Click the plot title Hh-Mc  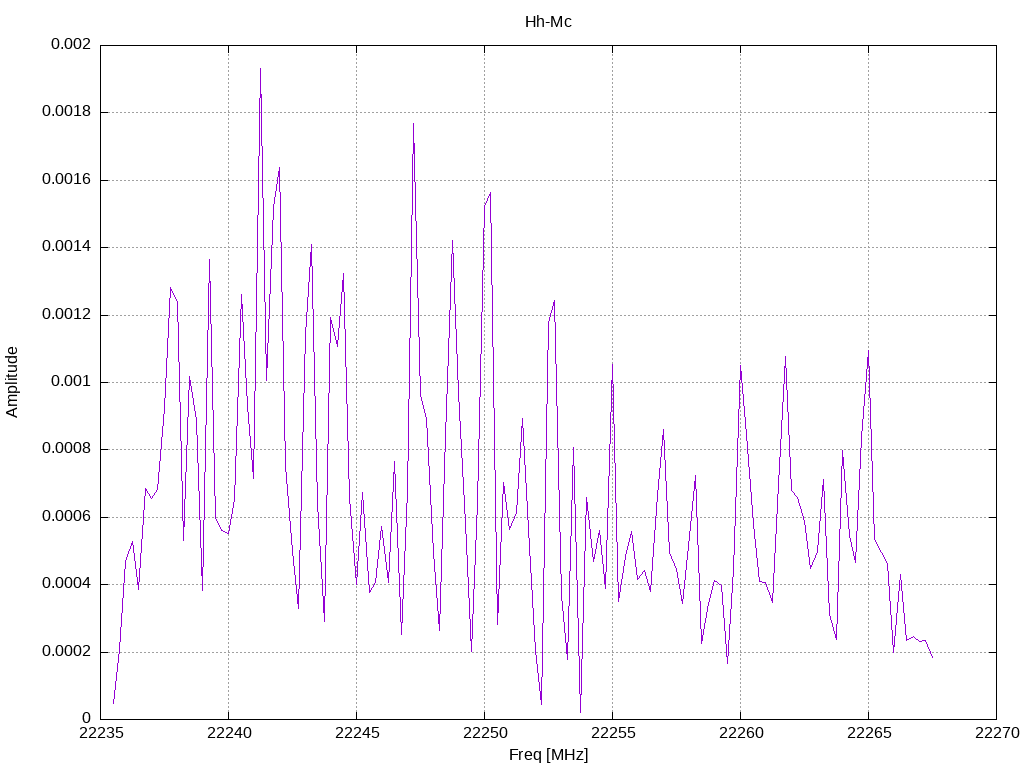click(548, 22)
